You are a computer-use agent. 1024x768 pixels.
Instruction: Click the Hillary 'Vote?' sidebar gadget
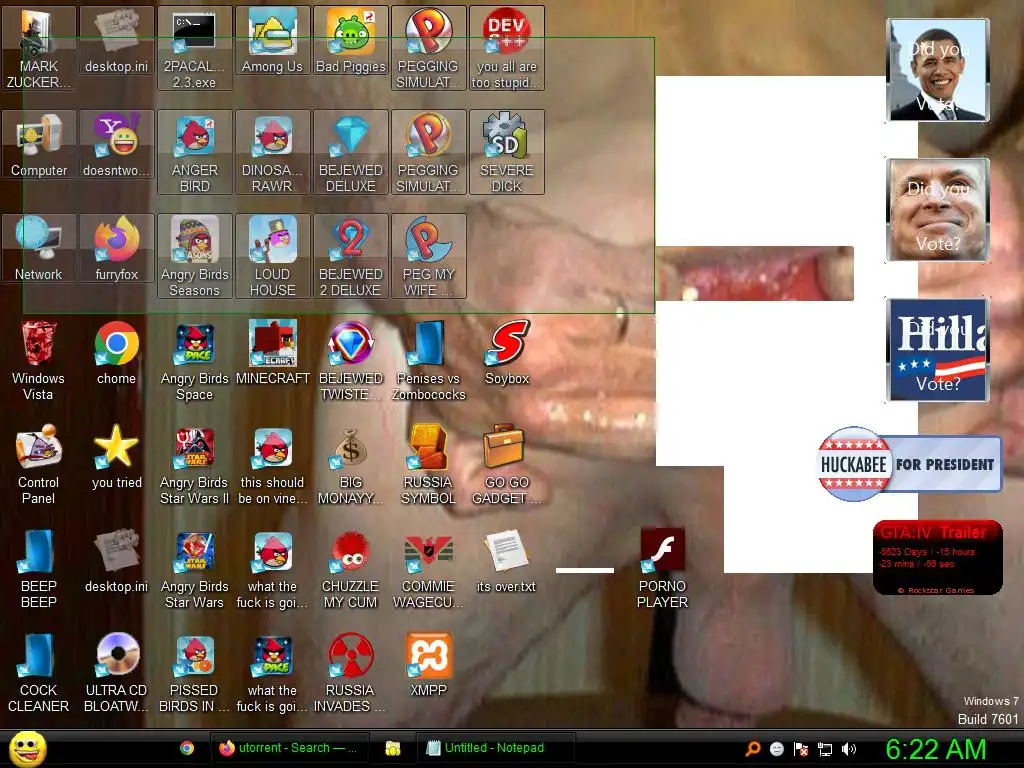(x=938, y=349)
